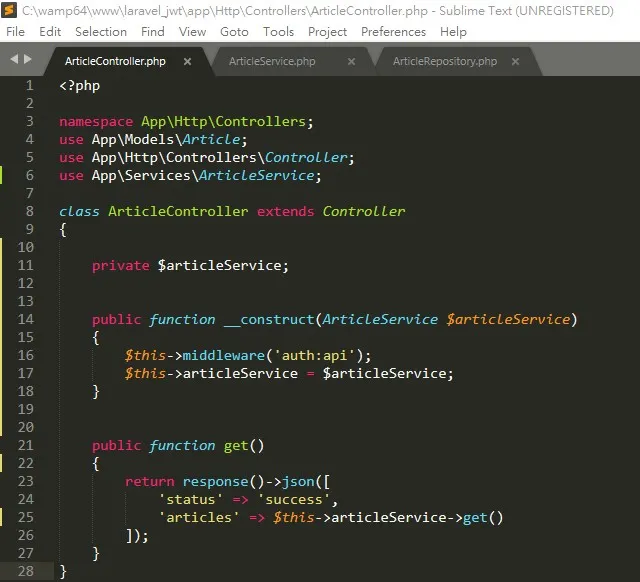The width and height of the screenshot is (640, 582).
Task: Click 'App\Http\Controllers' namespace on line 3
Action: click(x=223, y=122)
